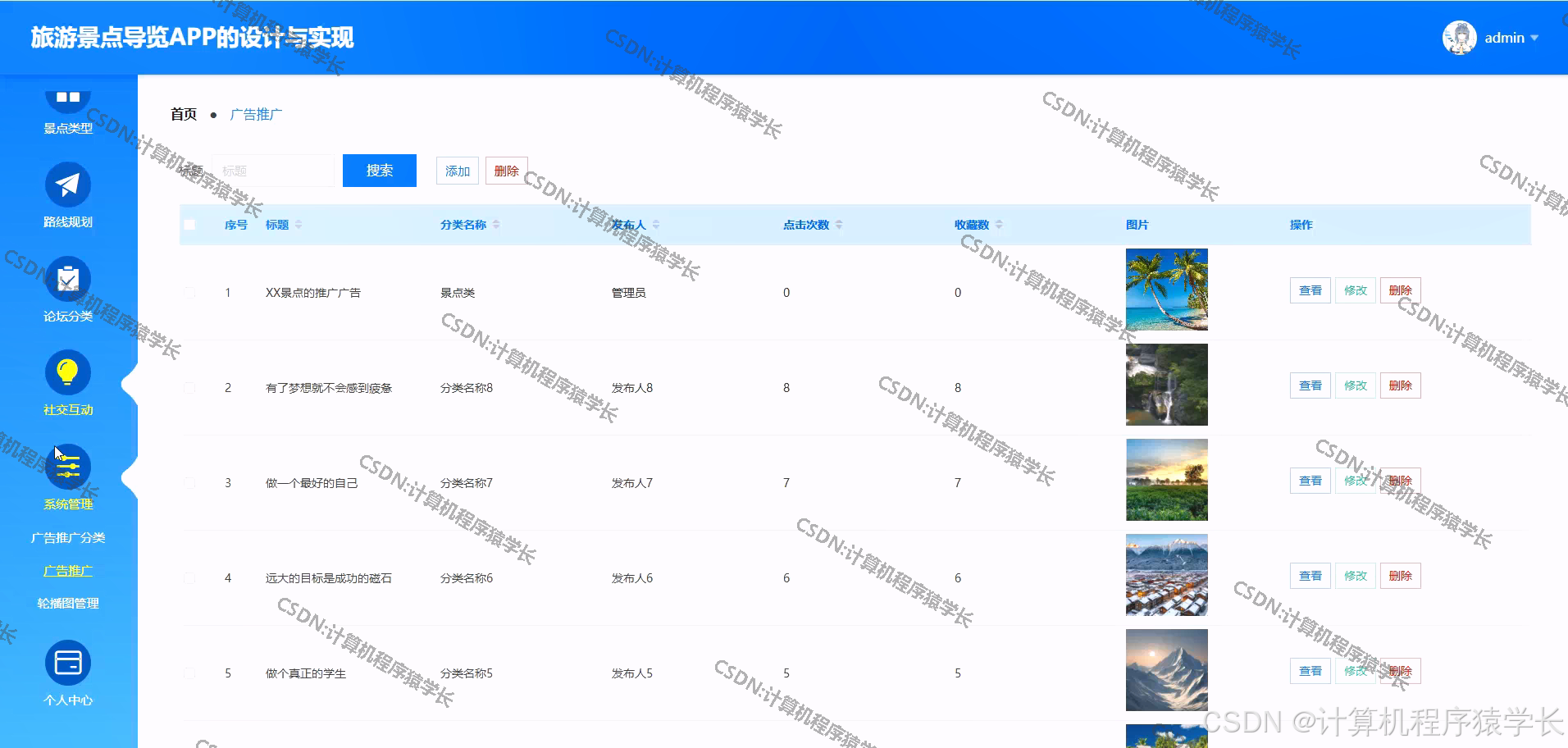Click 修改 for 有了梦想就不会感到疲惫
1568x748 pixels.
(x=1356, y=385)
